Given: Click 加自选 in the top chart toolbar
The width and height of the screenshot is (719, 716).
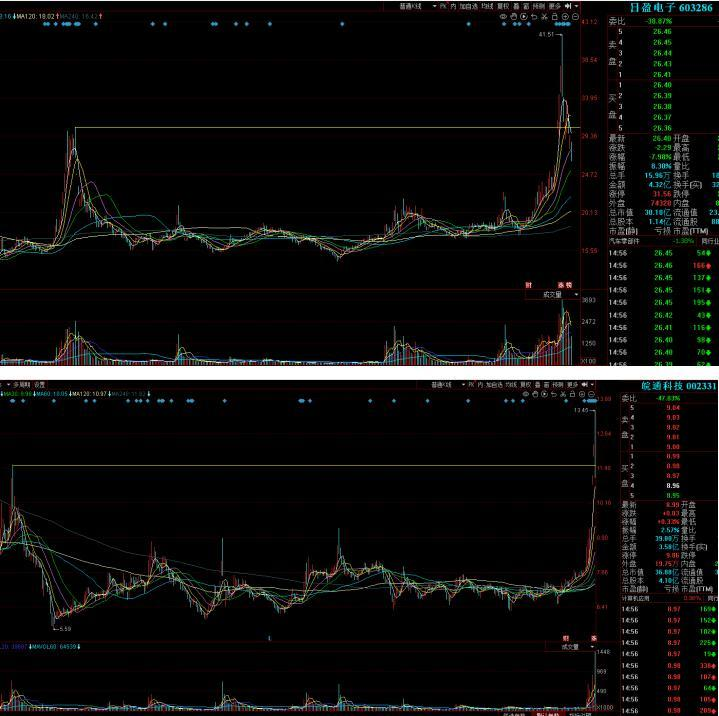Looking at the screenshot, I should (467, 6).
